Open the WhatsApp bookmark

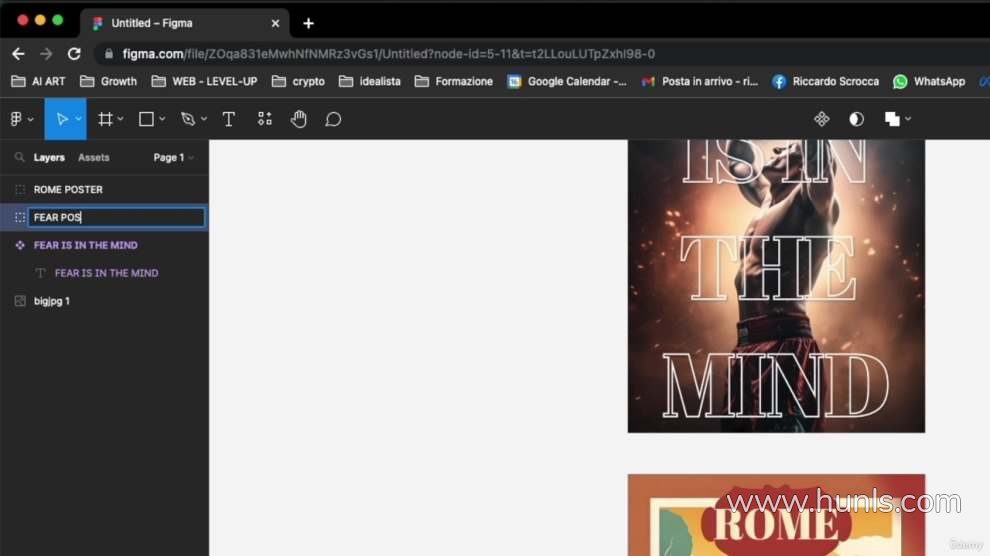929,81
